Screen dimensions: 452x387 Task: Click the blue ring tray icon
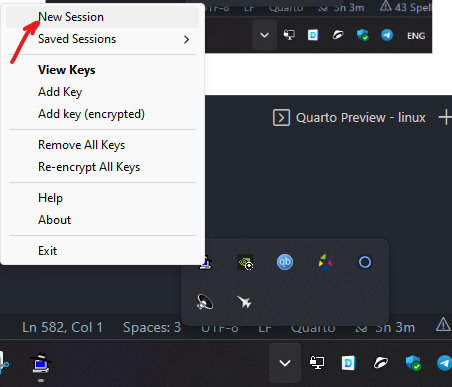coord(365,262)
